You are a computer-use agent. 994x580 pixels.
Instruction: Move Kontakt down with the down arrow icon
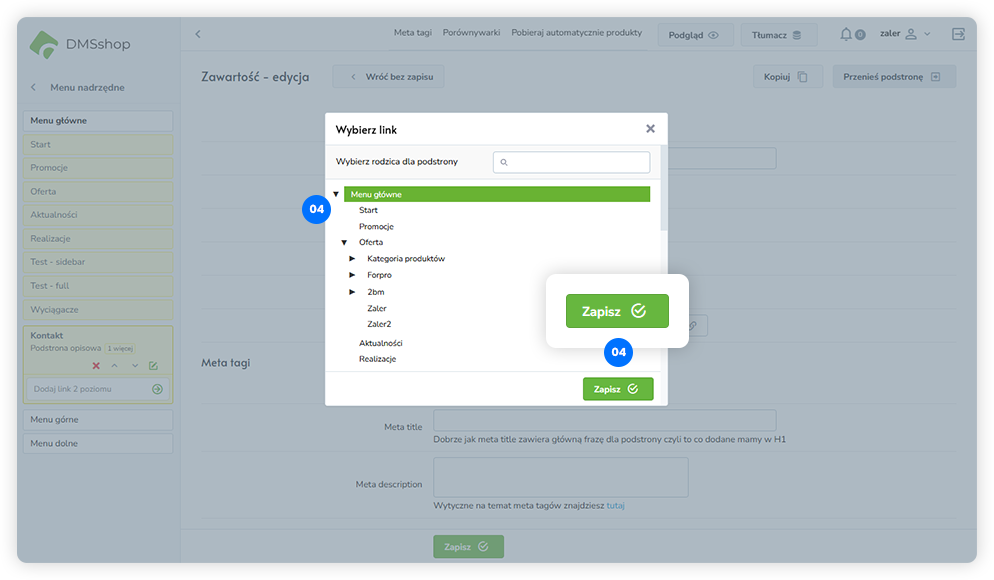(x=134, y=366)
